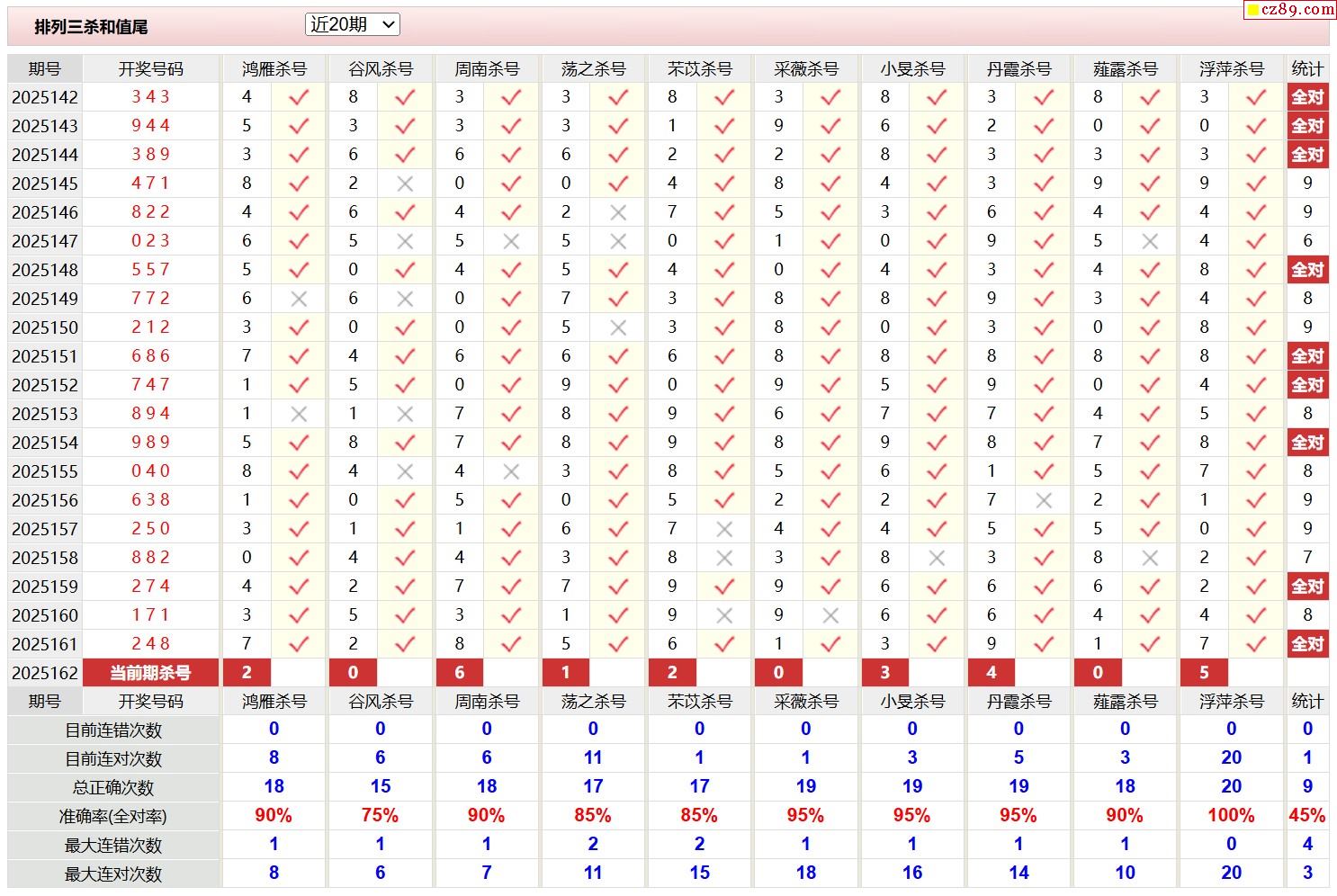Click the 期号 column header at top

[x=45, y=69]
